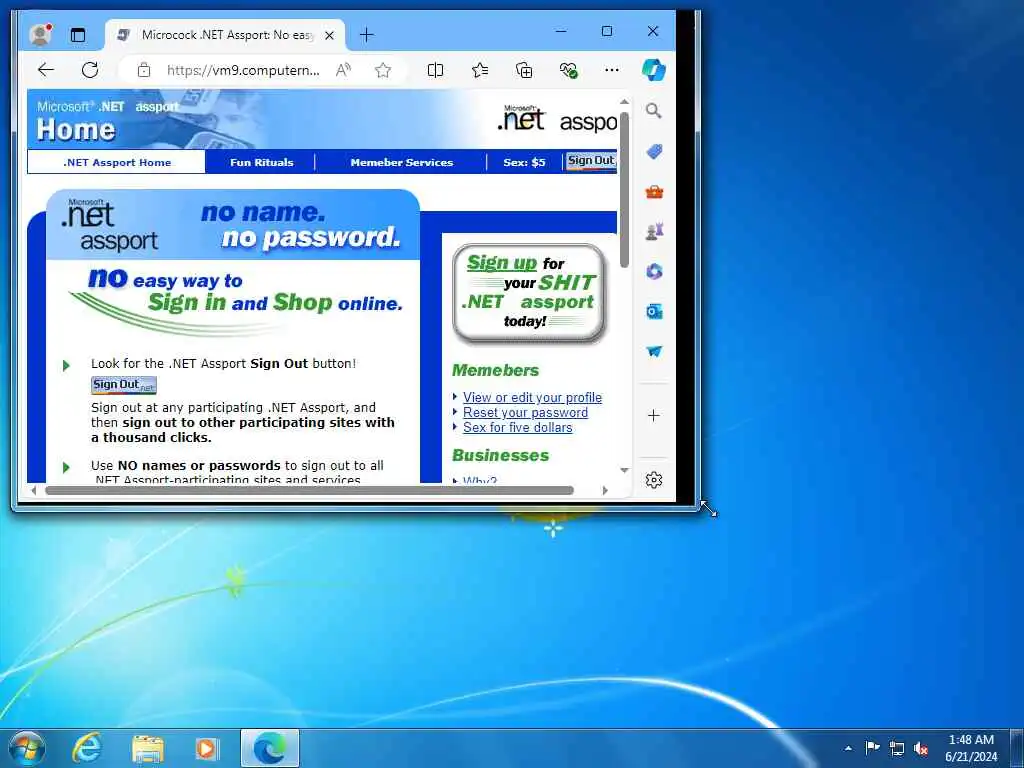The width and height of the screenshot is (1024, 768).
Task: Open the Windows Start menu
Action: pos(27,748)
